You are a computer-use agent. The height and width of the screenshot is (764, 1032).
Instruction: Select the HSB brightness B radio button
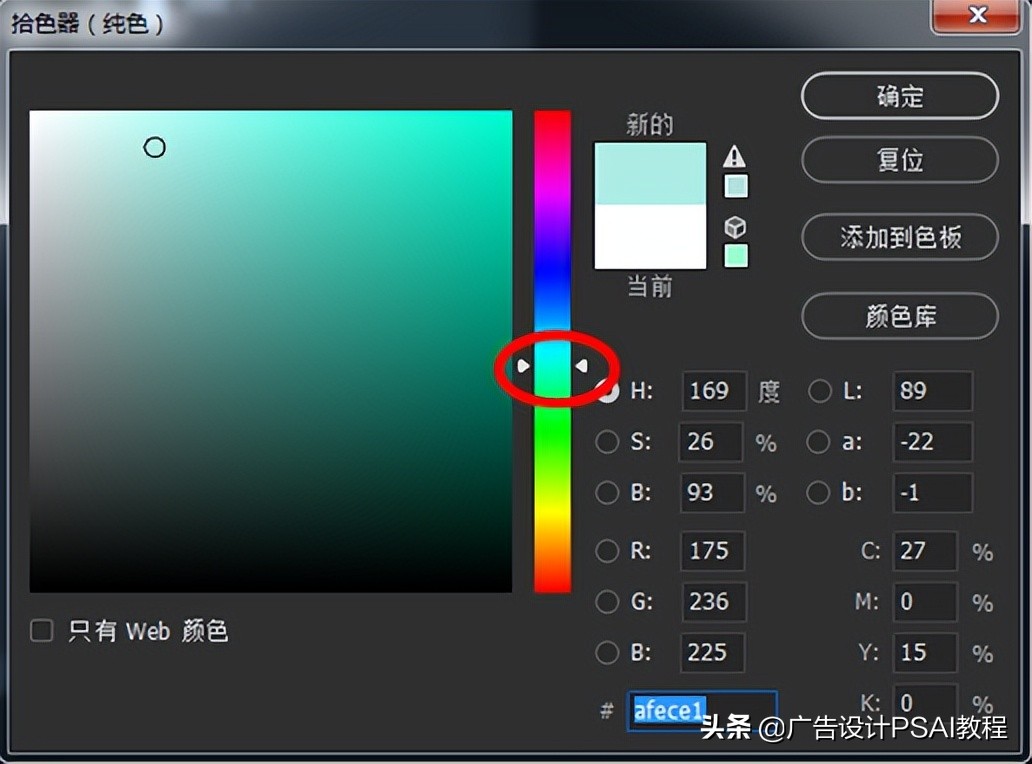(x=607, y=492)
